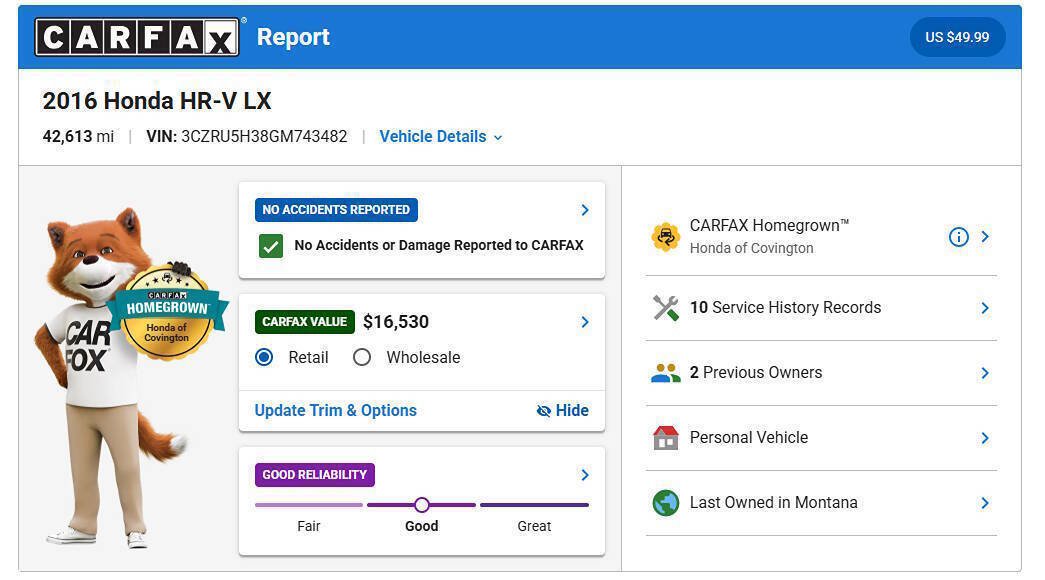Click the Personal Vehicle house icon
This screenshot has width=1045, height=580.
[665, 438]
